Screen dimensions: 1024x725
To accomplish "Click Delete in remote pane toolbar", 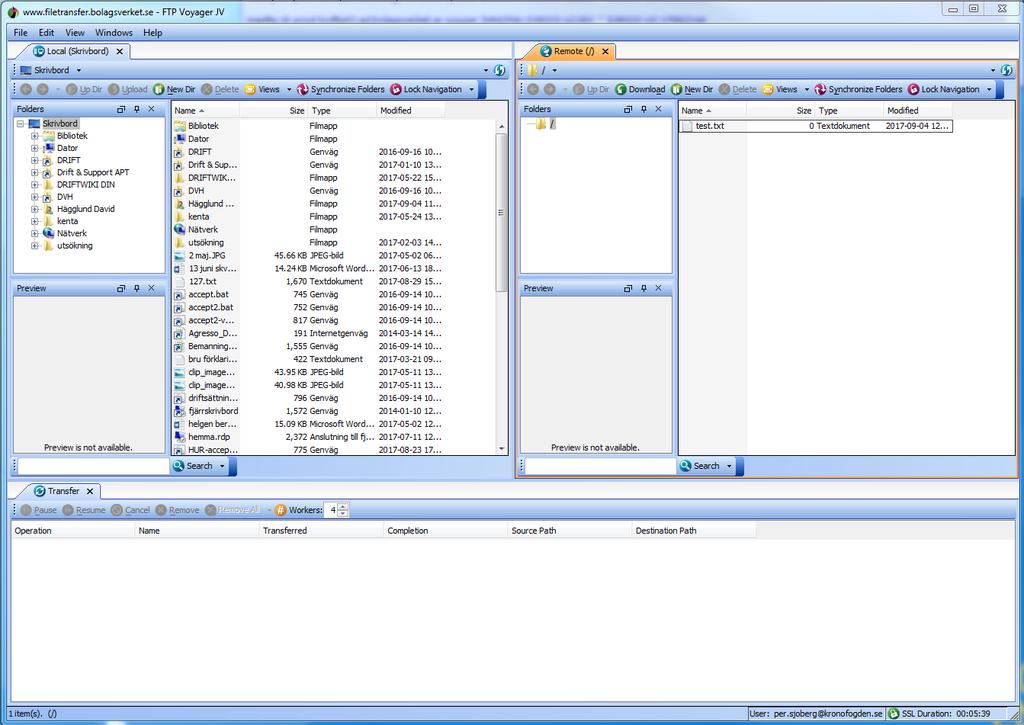I will click(x=738, y=89).
